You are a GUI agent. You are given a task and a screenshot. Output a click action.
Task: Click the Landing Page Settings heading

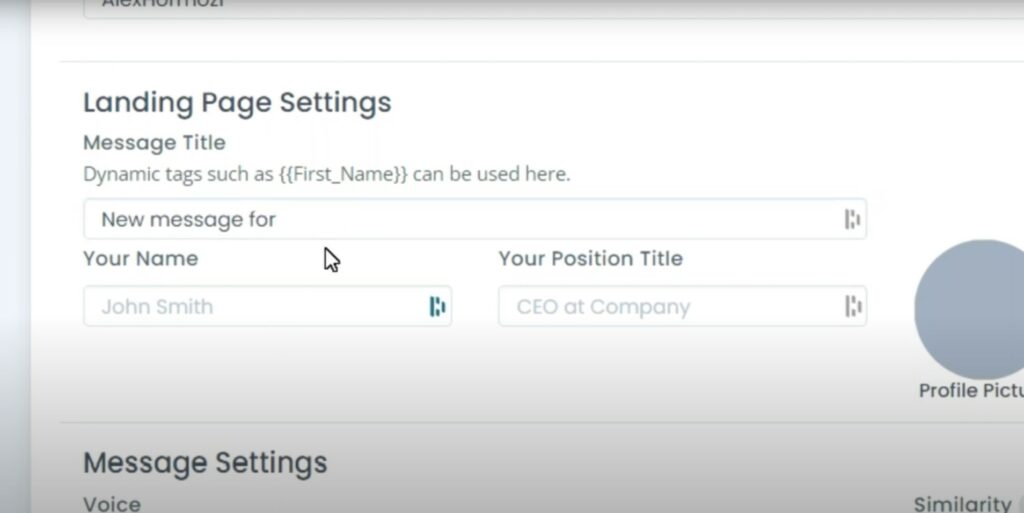237,103
